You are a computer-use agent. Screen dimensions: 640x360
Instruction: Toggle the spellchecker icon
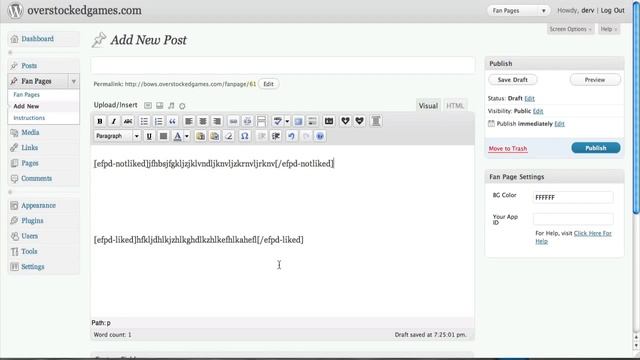coord(278,121)
